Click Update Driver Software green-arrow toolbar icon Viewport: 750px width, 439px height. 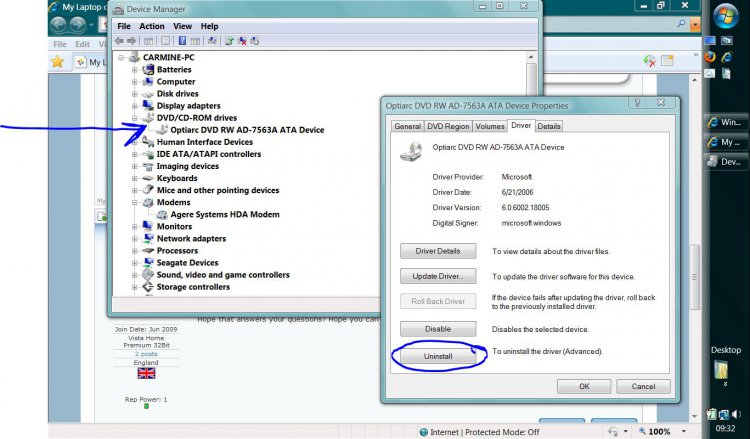(x=229, y=41)
